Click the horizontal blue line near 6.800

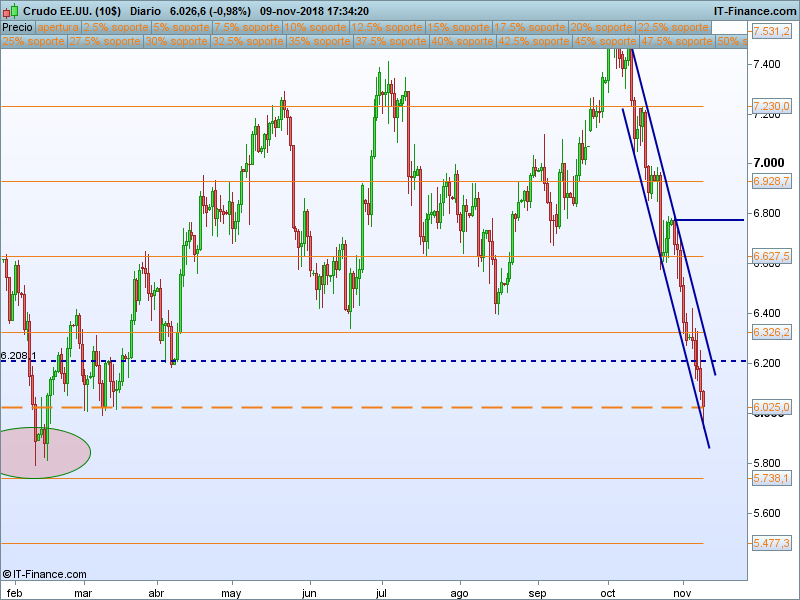[x=709, y=220]
